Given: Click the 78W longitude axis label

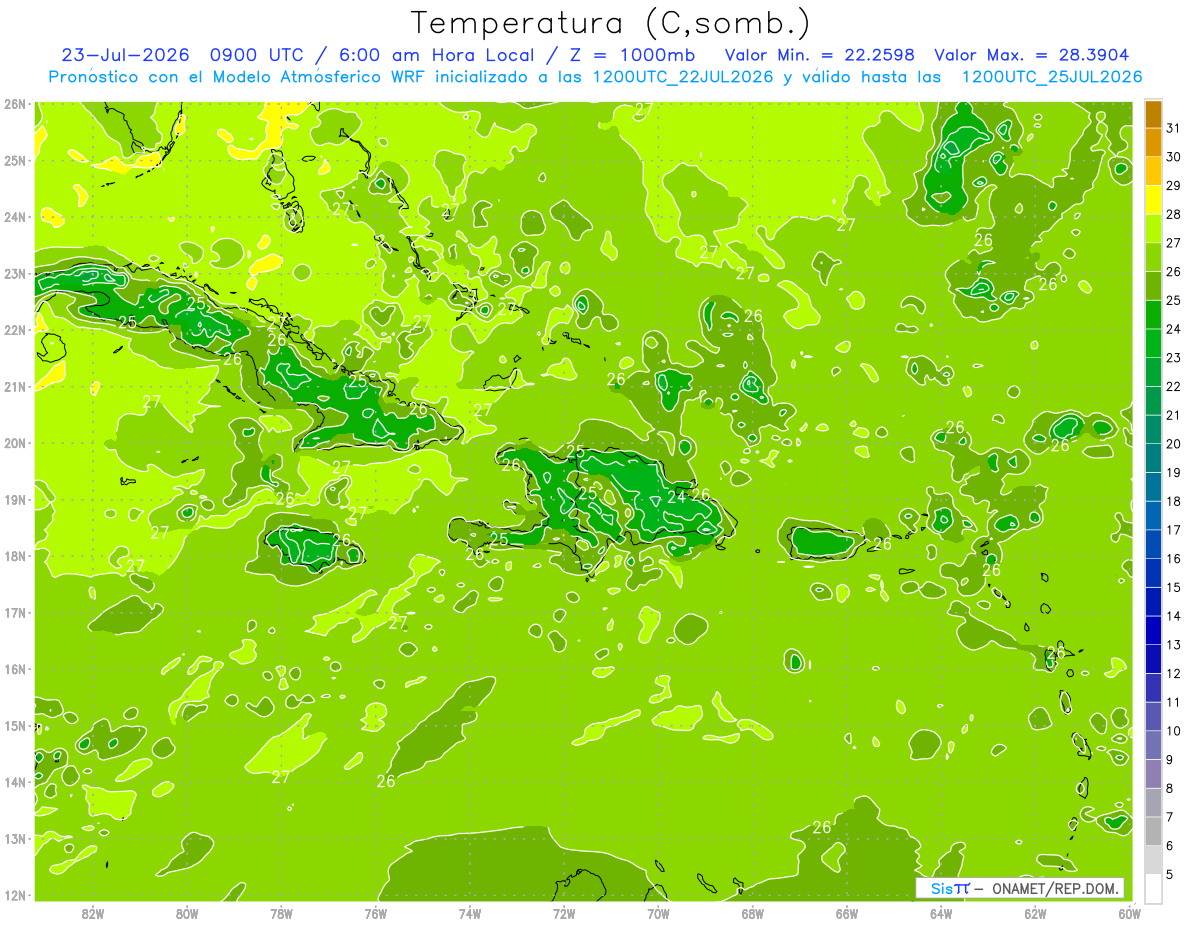Looking at the screenshot, I should point(281,912).
